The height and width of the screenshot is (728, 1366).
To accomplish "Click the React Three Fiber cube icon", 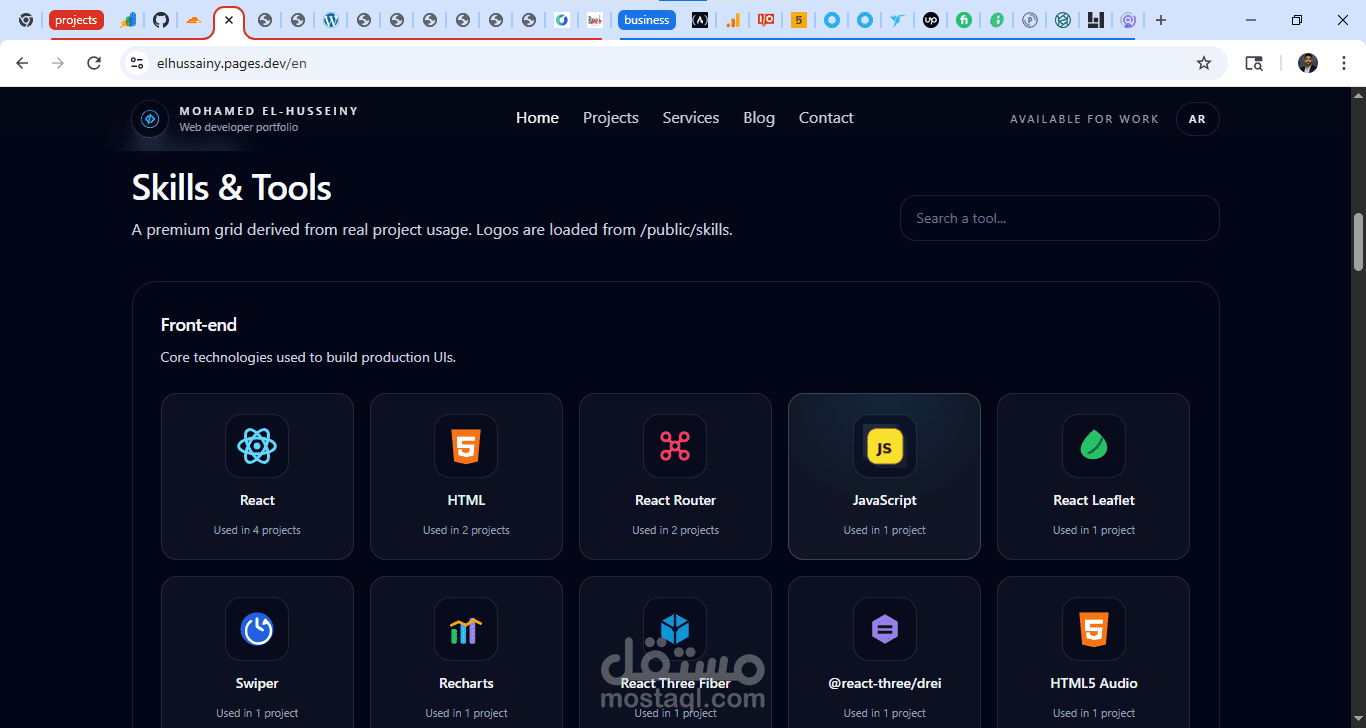I will pyautogui.click(x=675, y=629).
